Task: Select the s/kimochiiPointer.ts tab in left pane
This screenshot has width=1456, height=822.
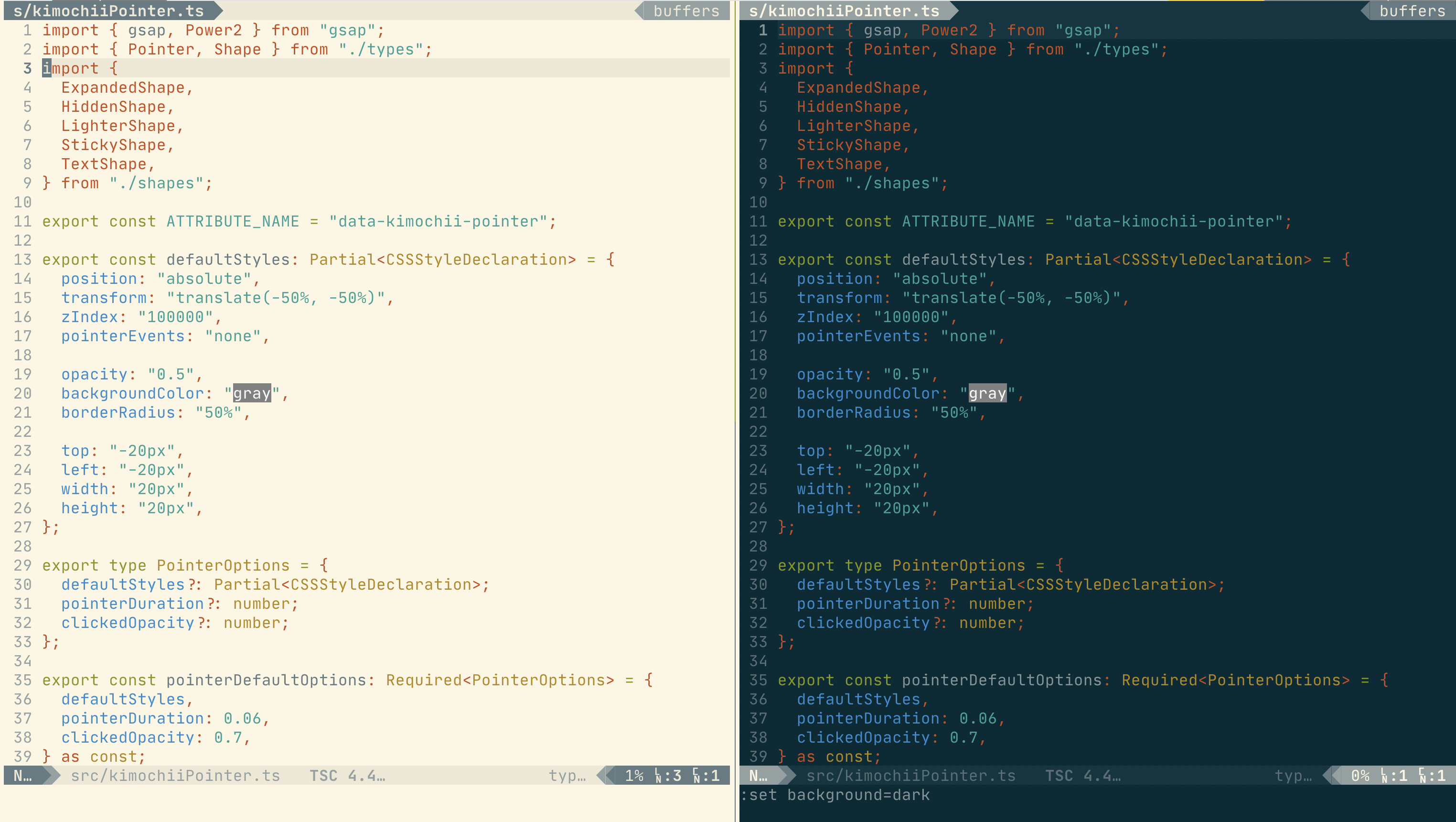Action: 108,11
